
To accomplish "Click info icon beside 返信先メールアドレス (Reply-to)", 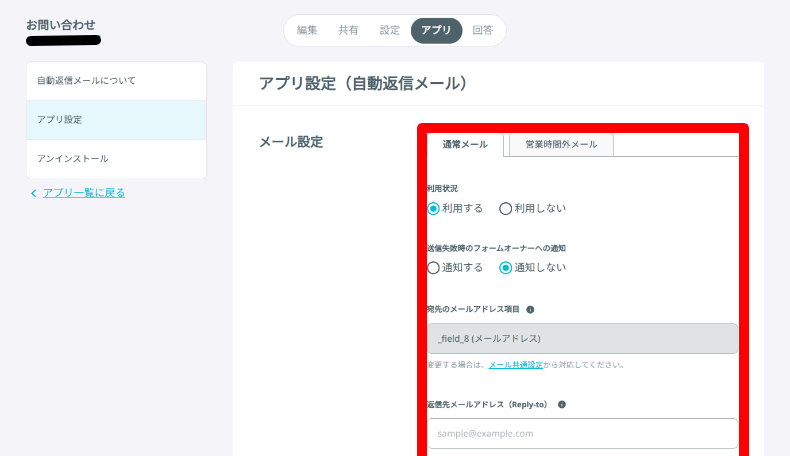I will [x=562, y=405].
